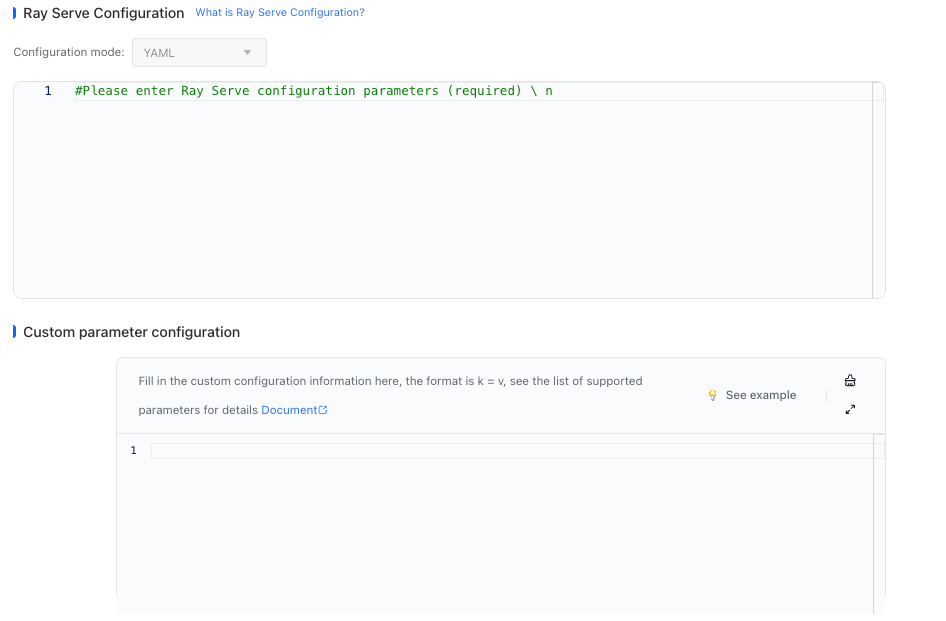Expand custom parameter editor to fullscreen
Image resolution: width=946 pixels, height=621 pixels.
coord(850,409)
